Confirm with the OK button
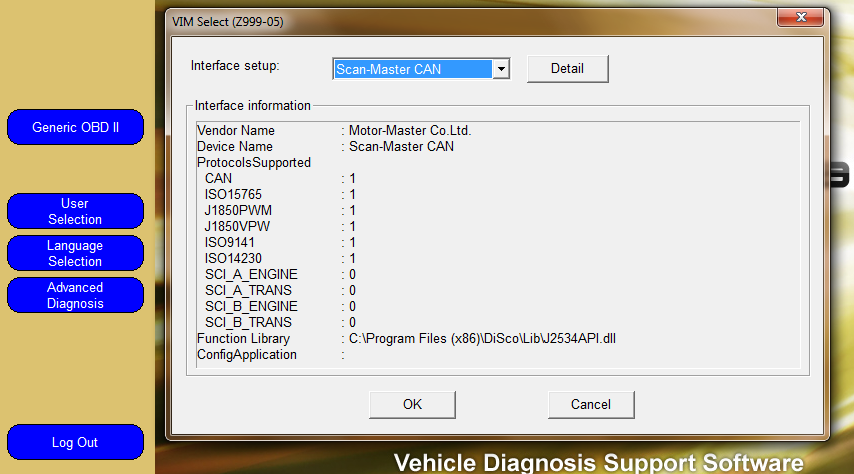Viewport: 854px width, 474px height. [x=412, y=404]
